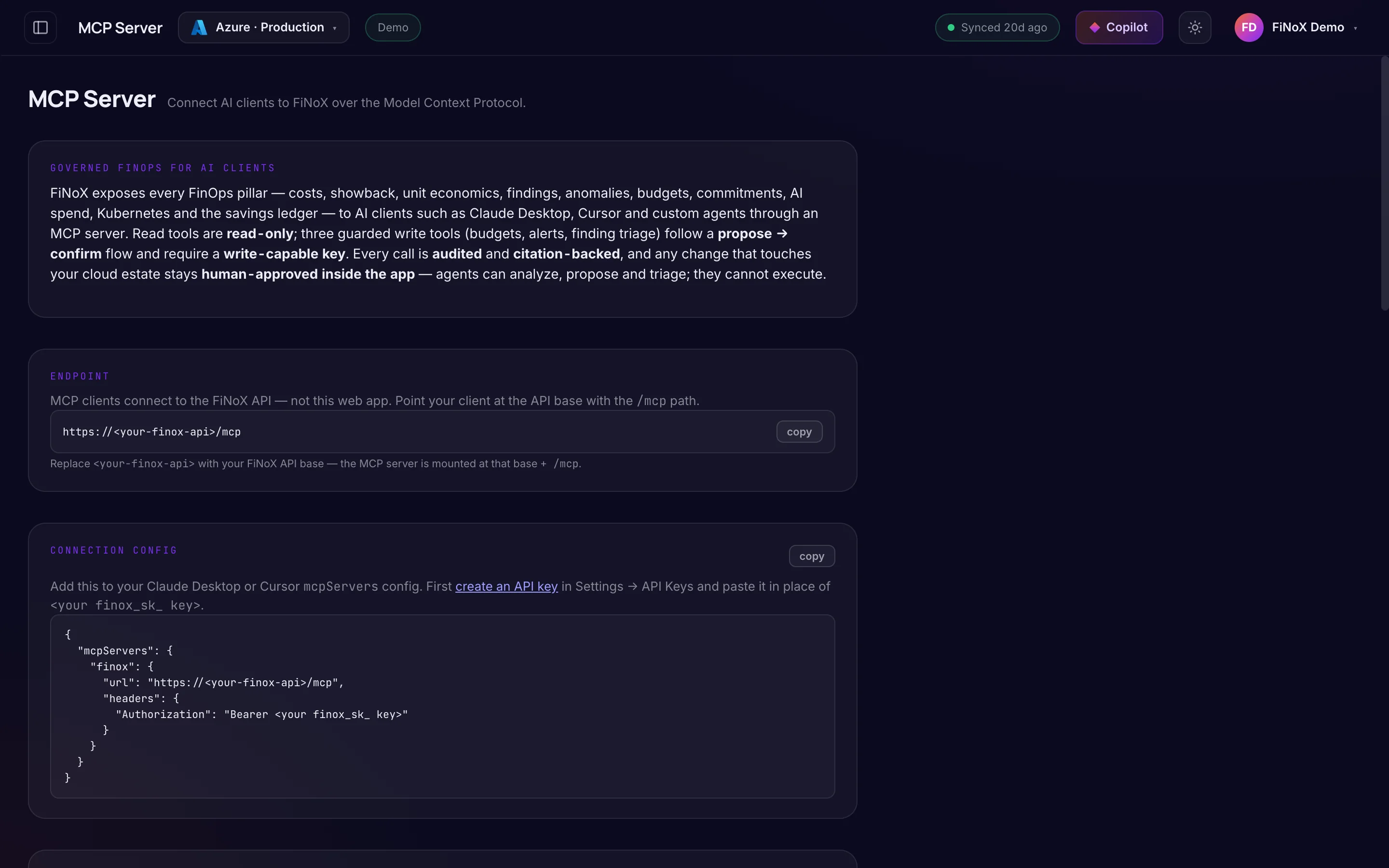The height and width of the screenshot is (868, 1389).
Task: Click the green sync status dot
Action: [x=951, y=27]
